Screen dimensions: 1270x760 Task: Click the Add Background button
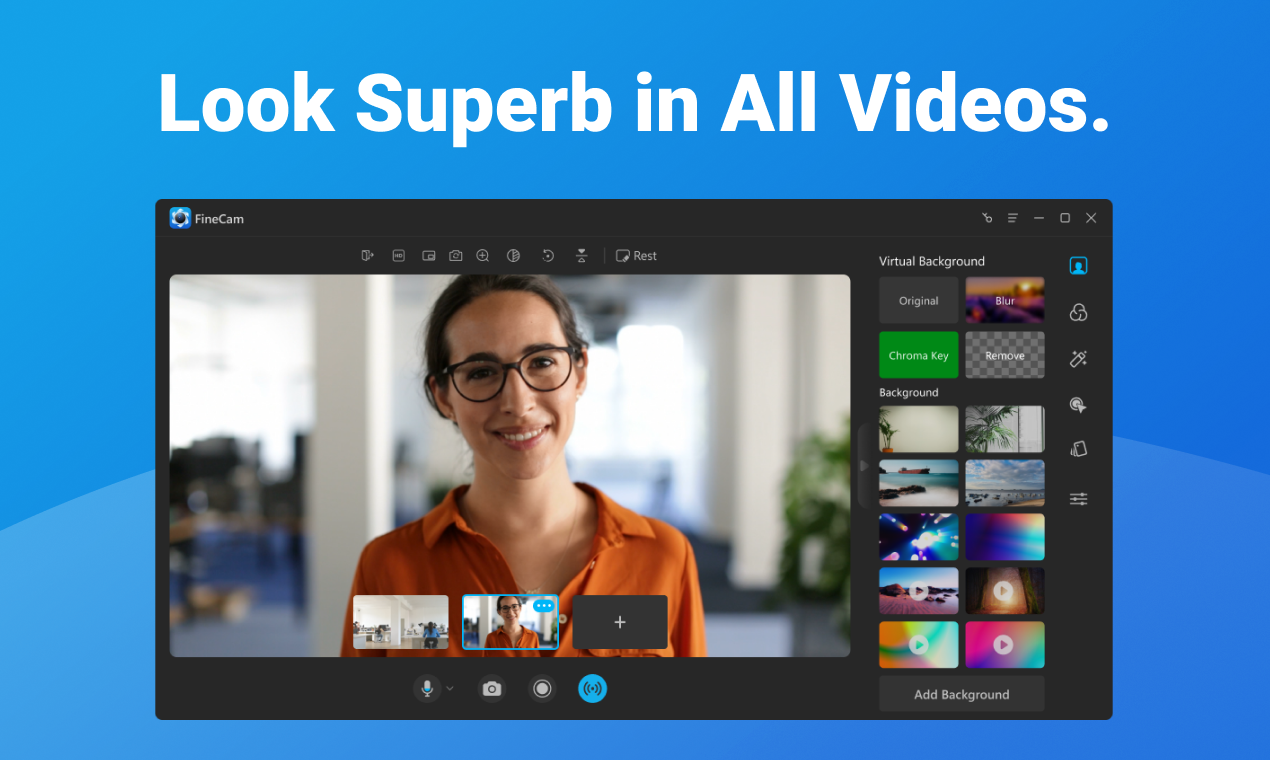(x=962, y=694)
